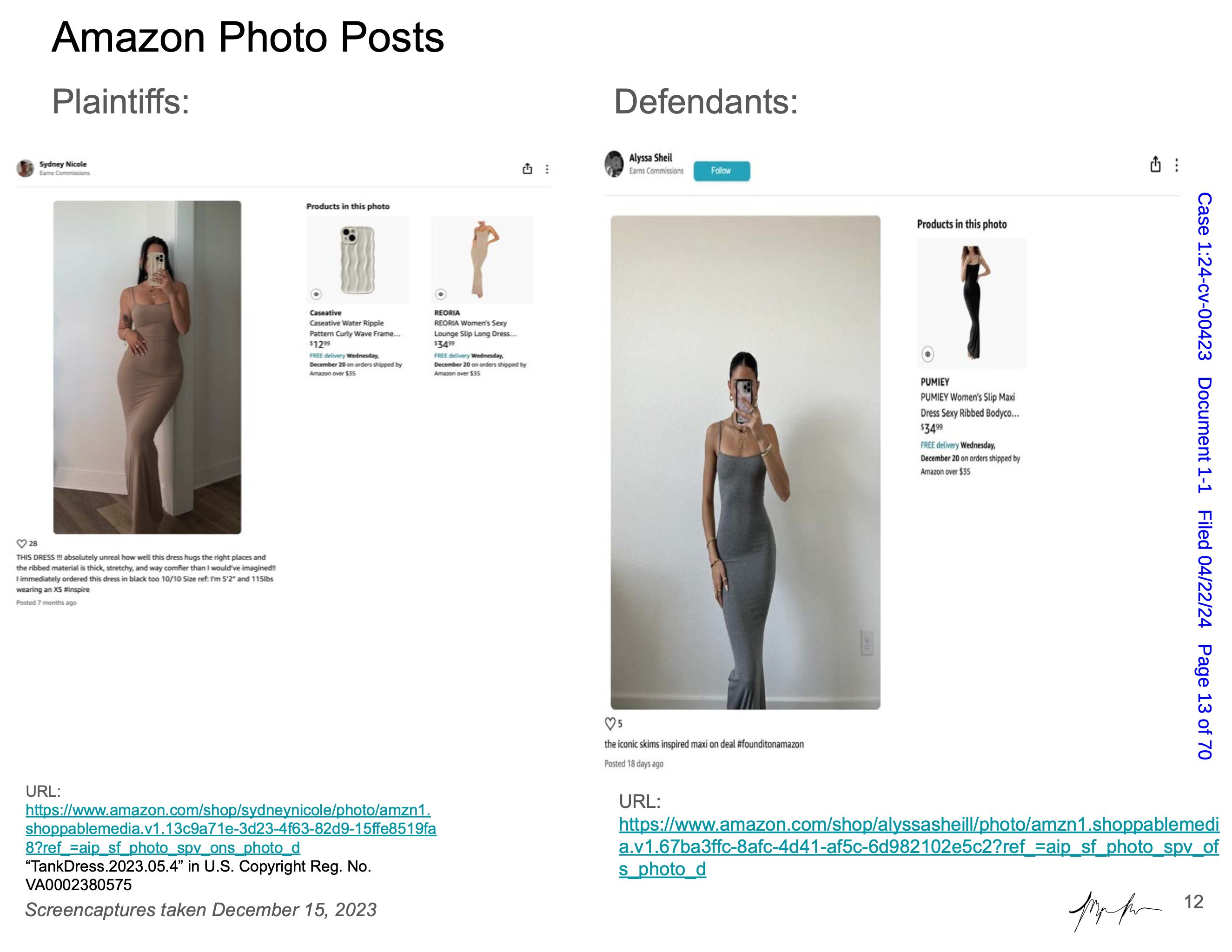Like Sydney Nicole's post via the heart icon
This screenshot has height=952, width=1232.
click(x=21, y=544)
